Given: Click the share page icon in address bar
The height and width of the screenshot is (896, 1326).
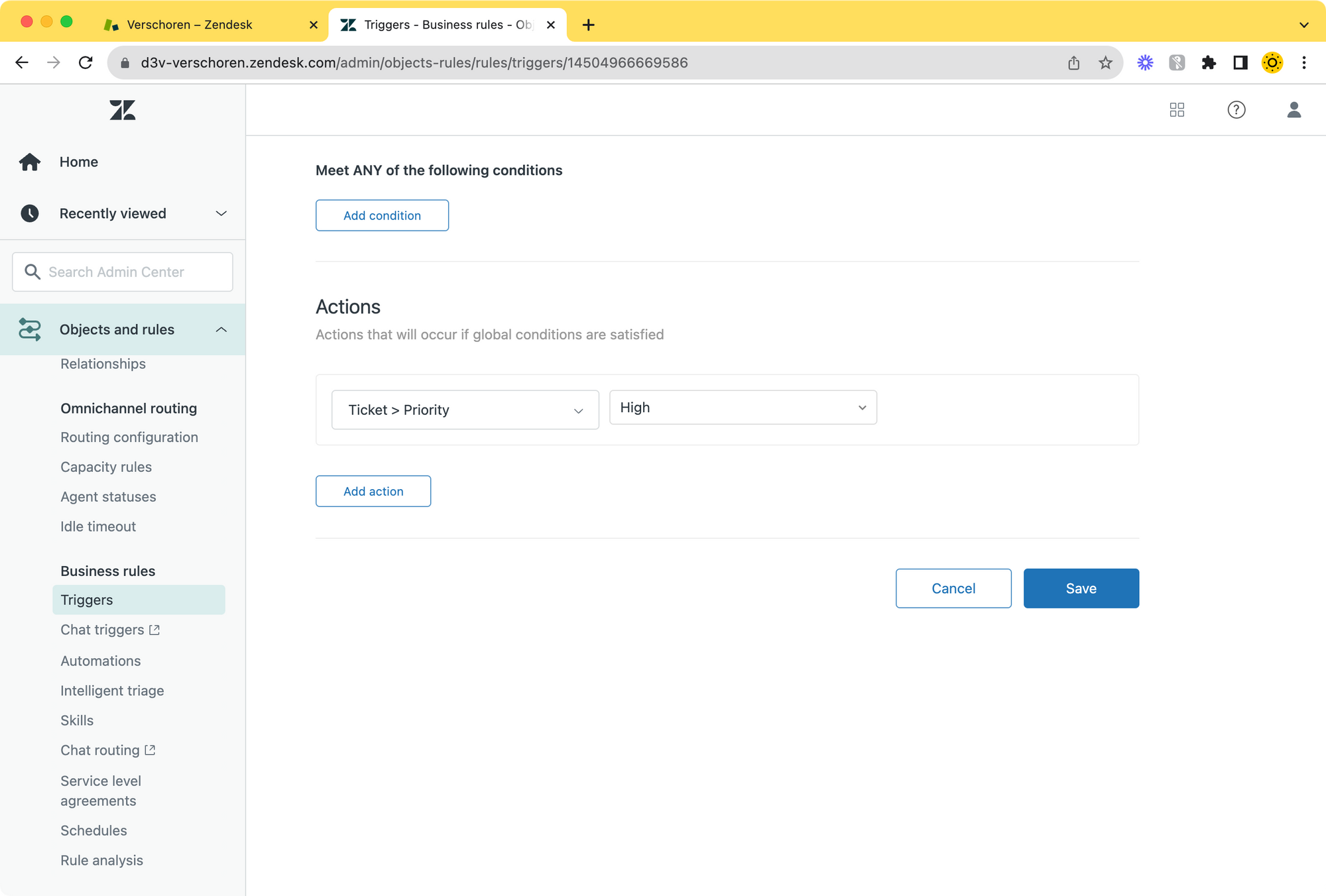Looking at the screenshot, I should pyautogui.click(x=1073, y=63).
